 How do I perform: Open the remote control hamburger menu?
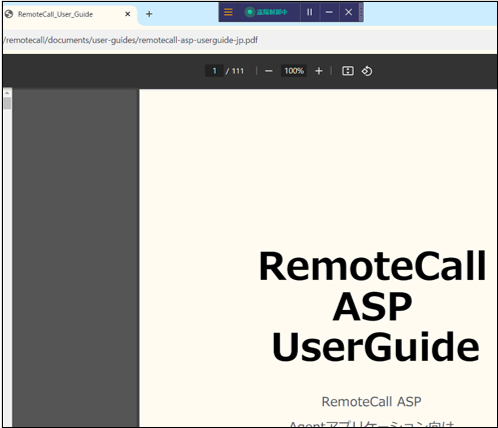tap(228, 12)
